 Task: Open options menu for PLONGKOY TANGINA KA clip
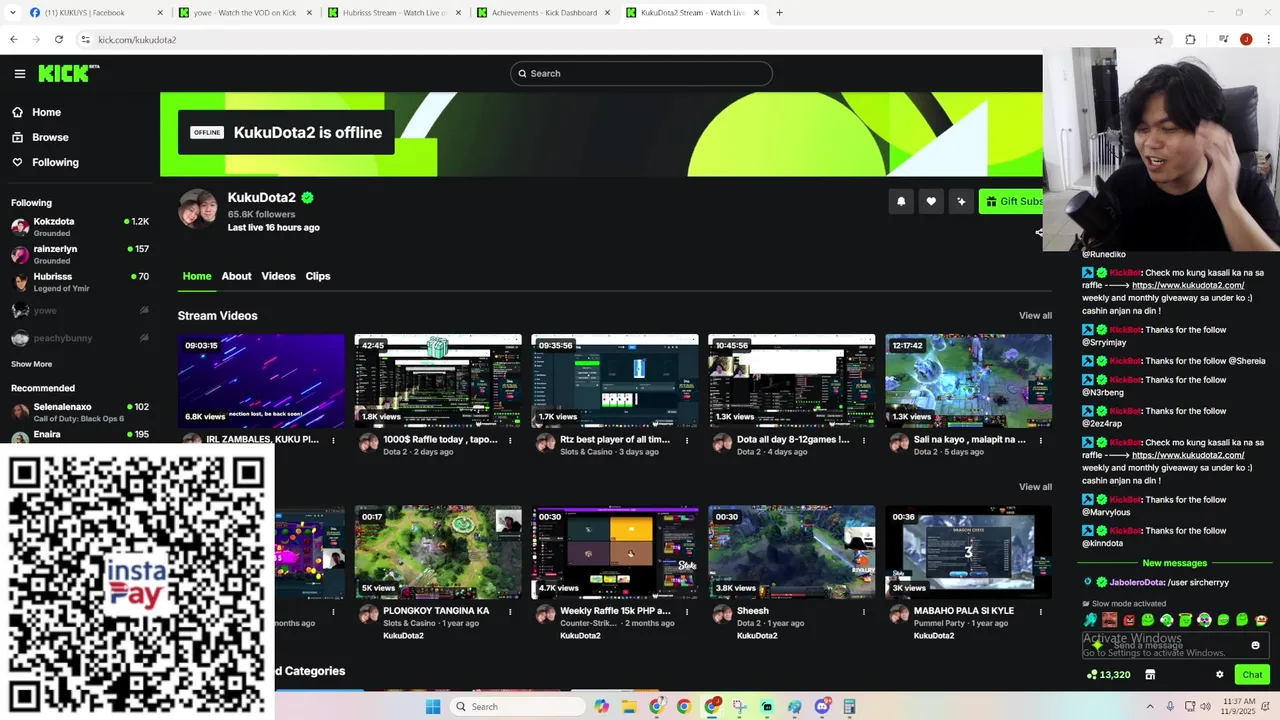coord(510,611)
